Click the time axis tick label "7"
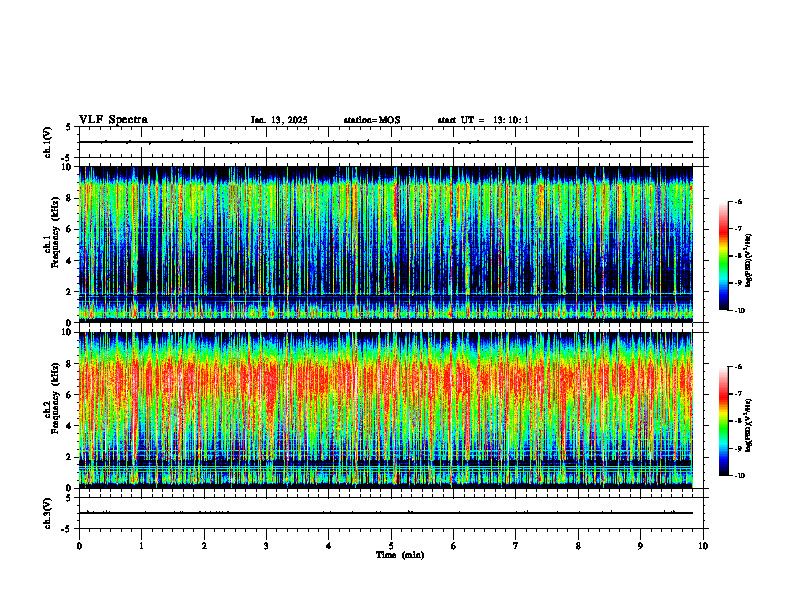Screen dimensions: 792x612 coord(516,546)
